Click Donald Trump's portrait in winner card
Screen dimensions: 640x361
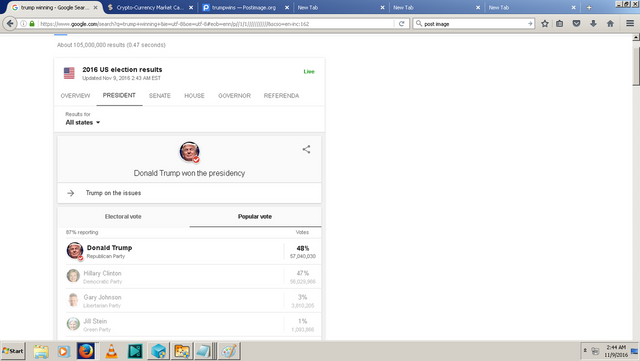point(189,152)
